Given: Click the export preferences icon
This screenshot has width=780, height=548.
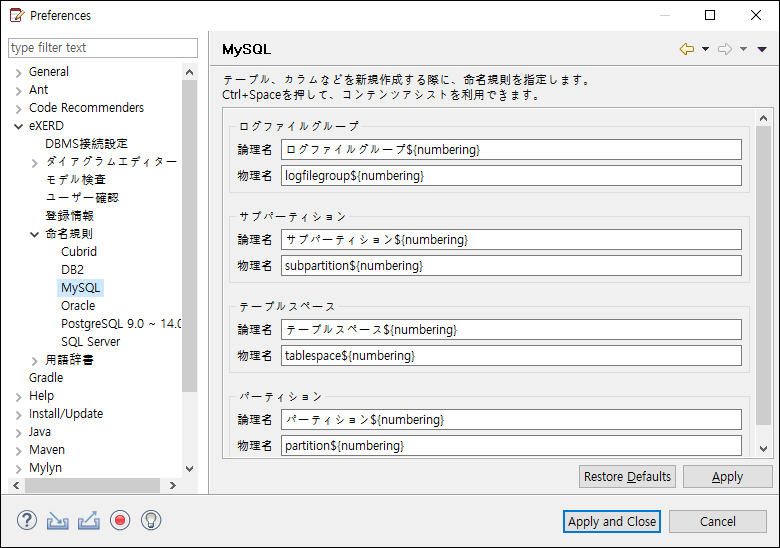Looking at the screenshot, I should (x=89, y=521).
